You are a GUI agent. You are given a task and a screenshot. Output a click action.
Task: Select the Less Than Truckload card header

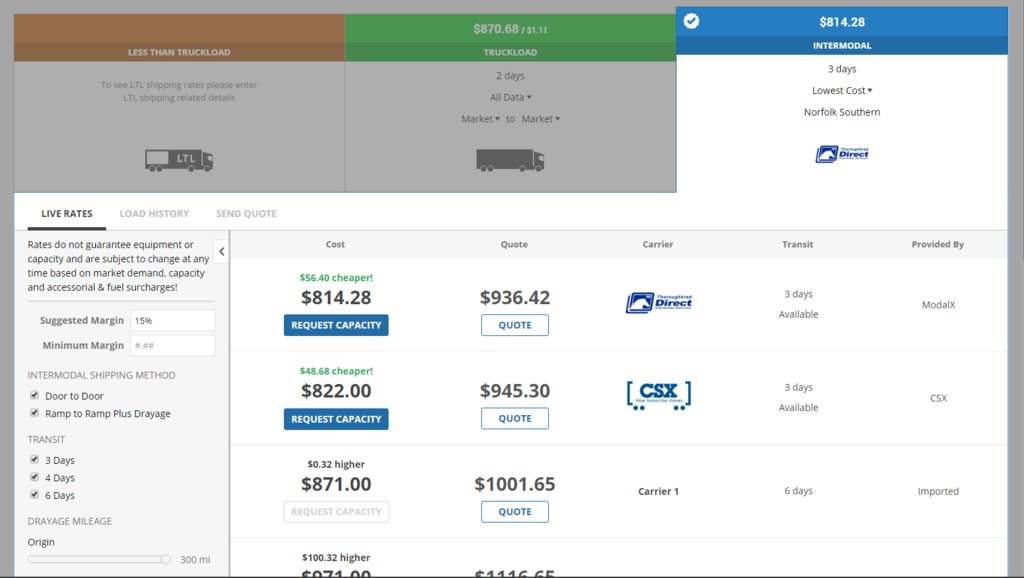(179, 38)
